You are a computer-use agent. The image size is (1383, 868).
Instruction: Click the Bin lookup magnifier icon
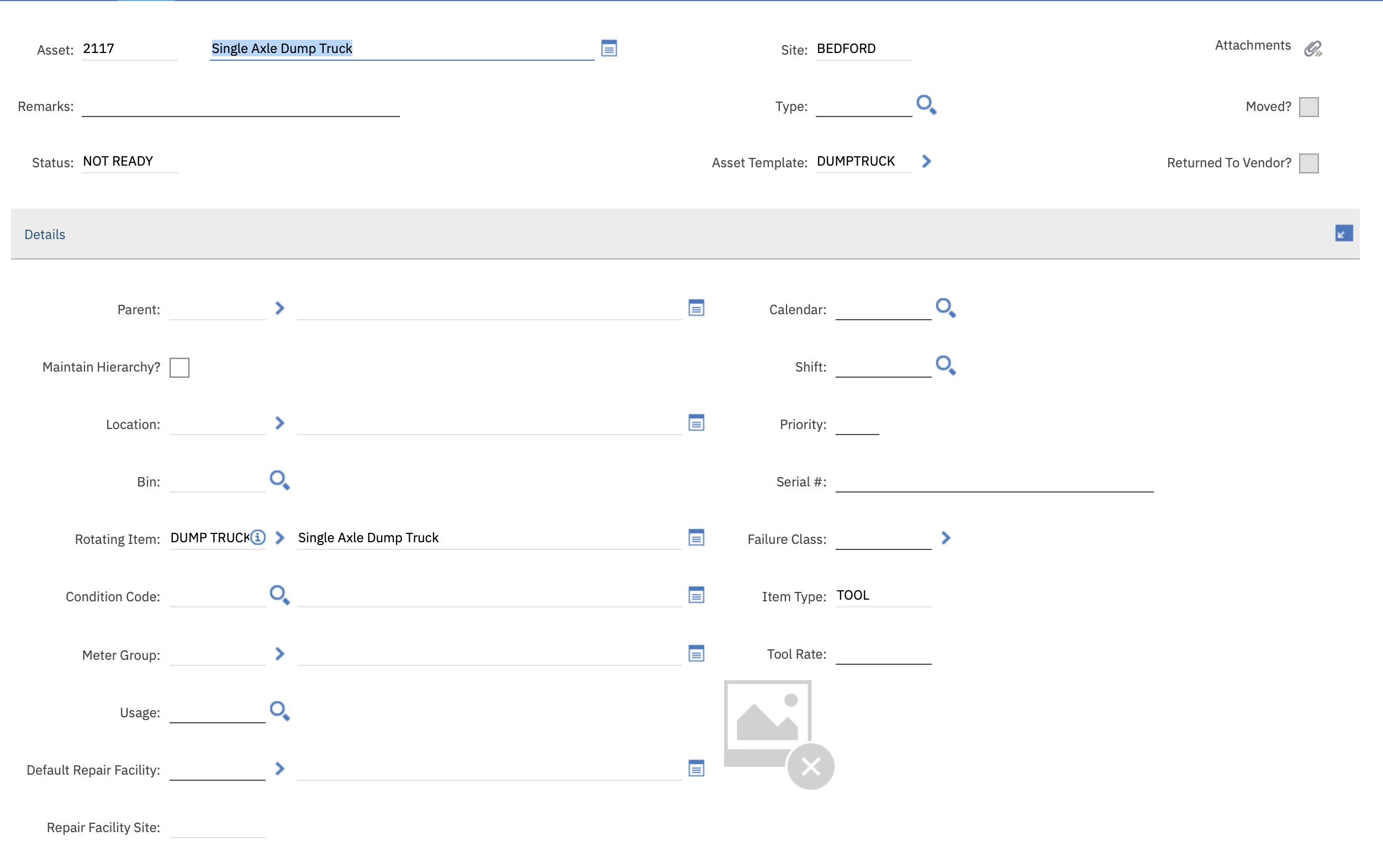[279, 480]
